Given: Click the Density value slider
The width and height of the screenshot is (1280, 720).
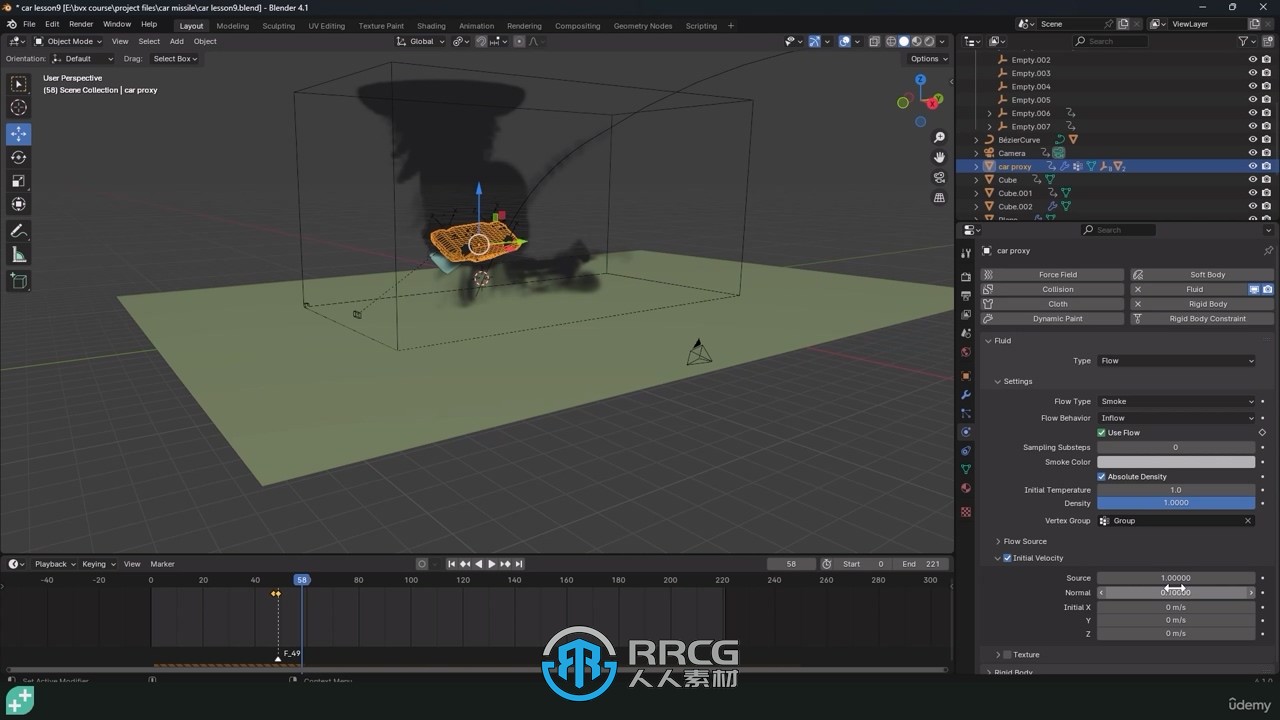Looking at the screenshot, I should tap(1176, 503).
